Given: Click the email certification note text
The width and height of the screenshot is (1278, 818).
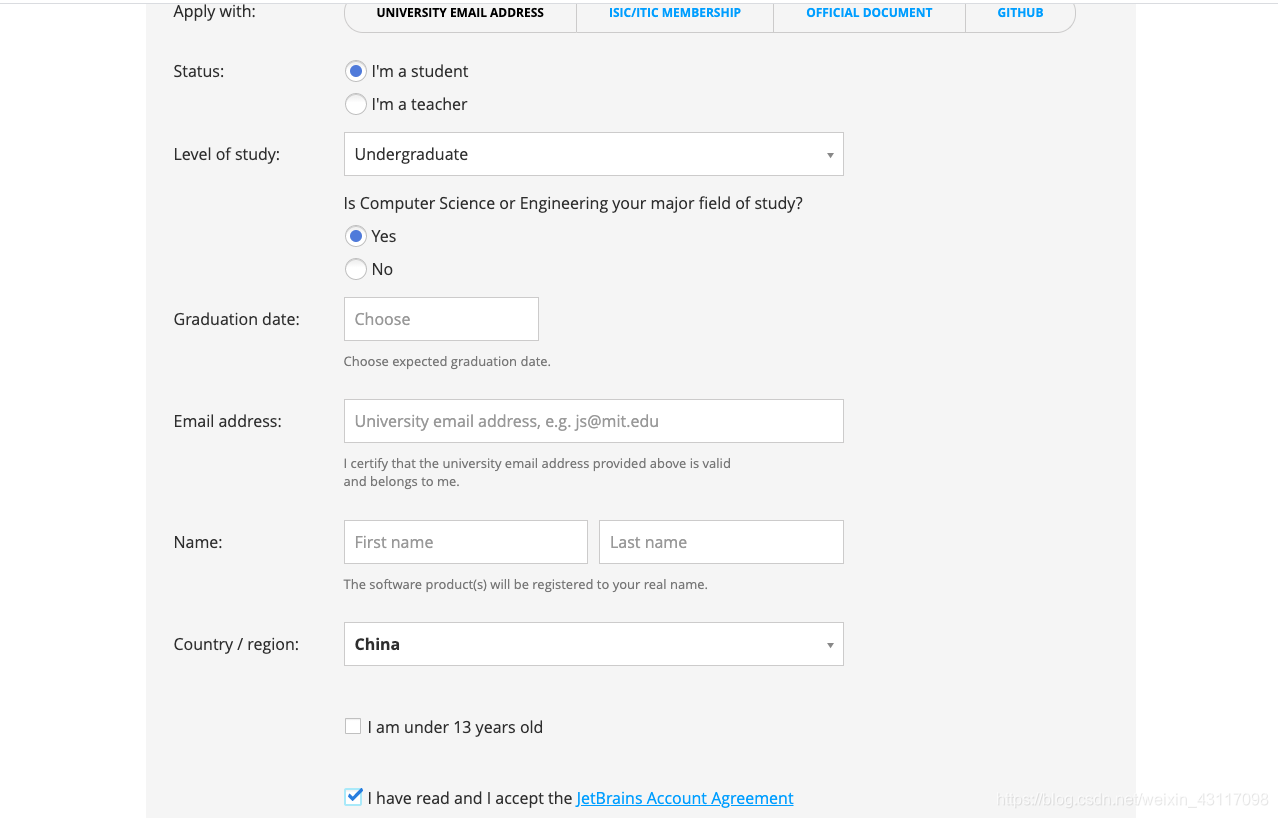Looking at the screenshot, I should (x=537, y=472).
